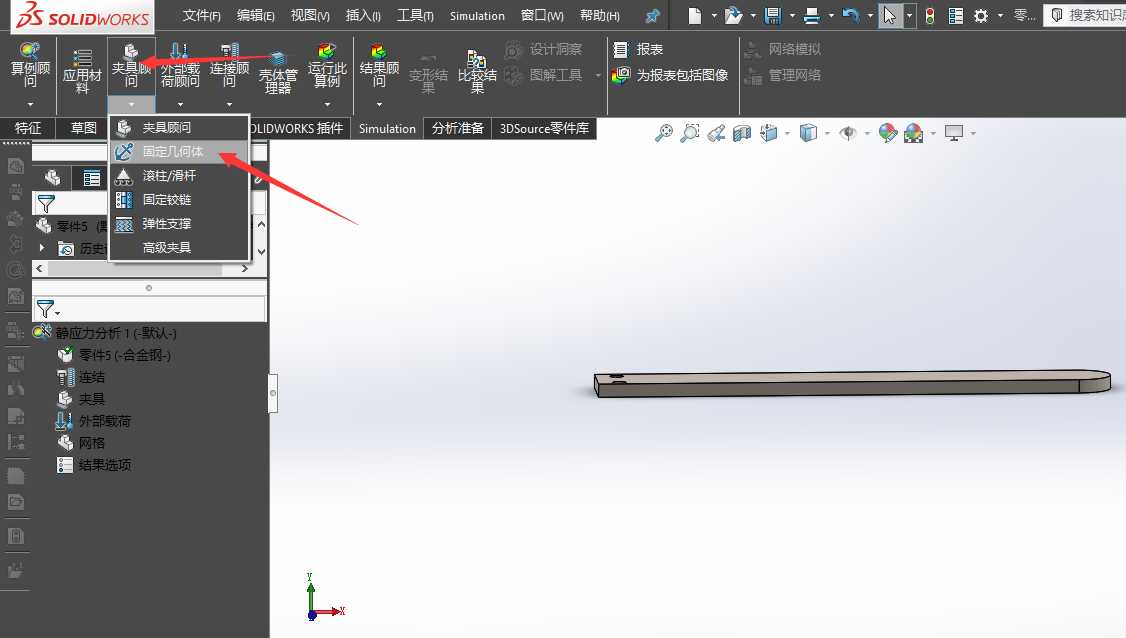Click the Print icon

point(811,15)
